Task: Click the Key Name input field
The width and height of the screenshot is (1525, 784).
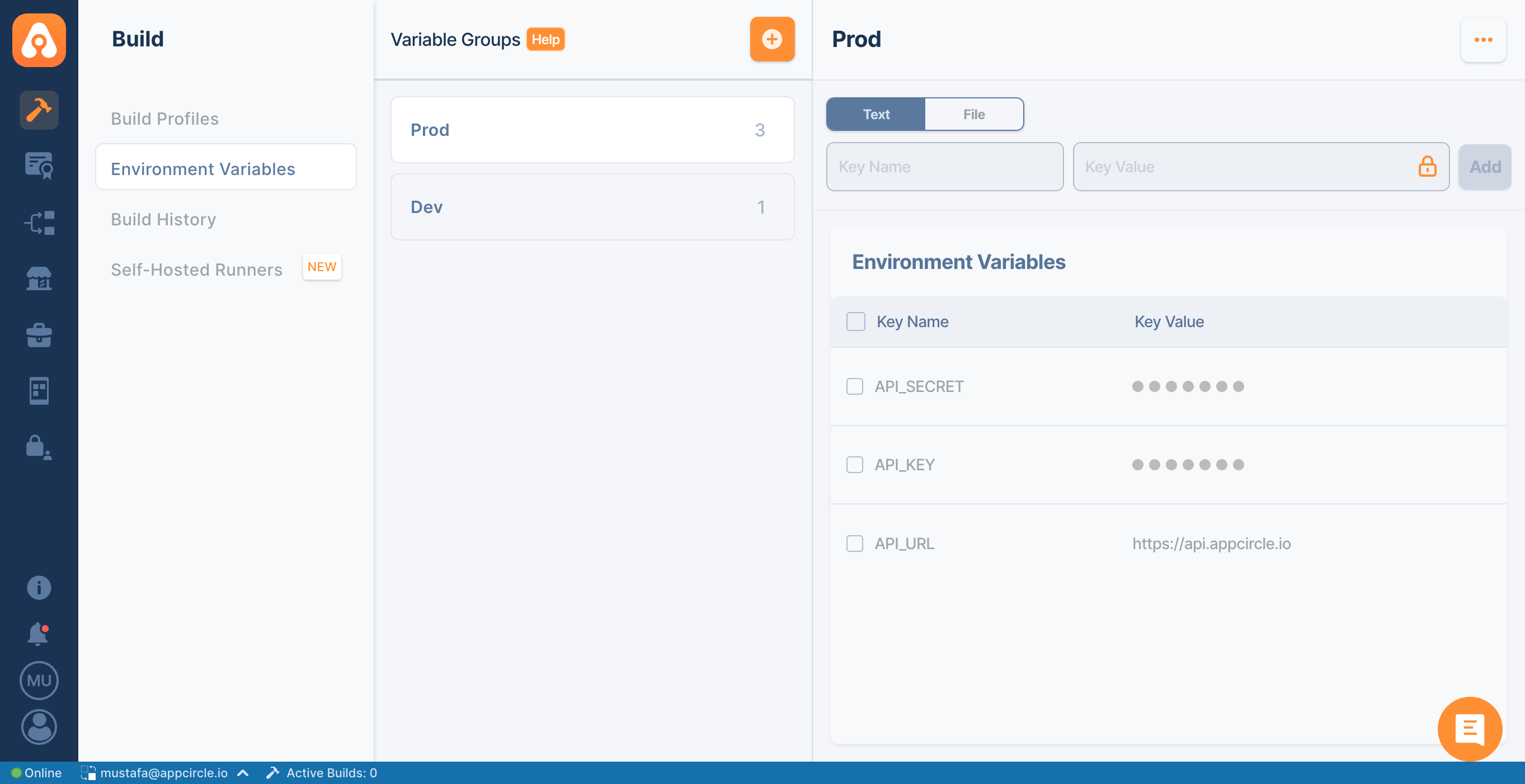Action: (x=945, y=166)
